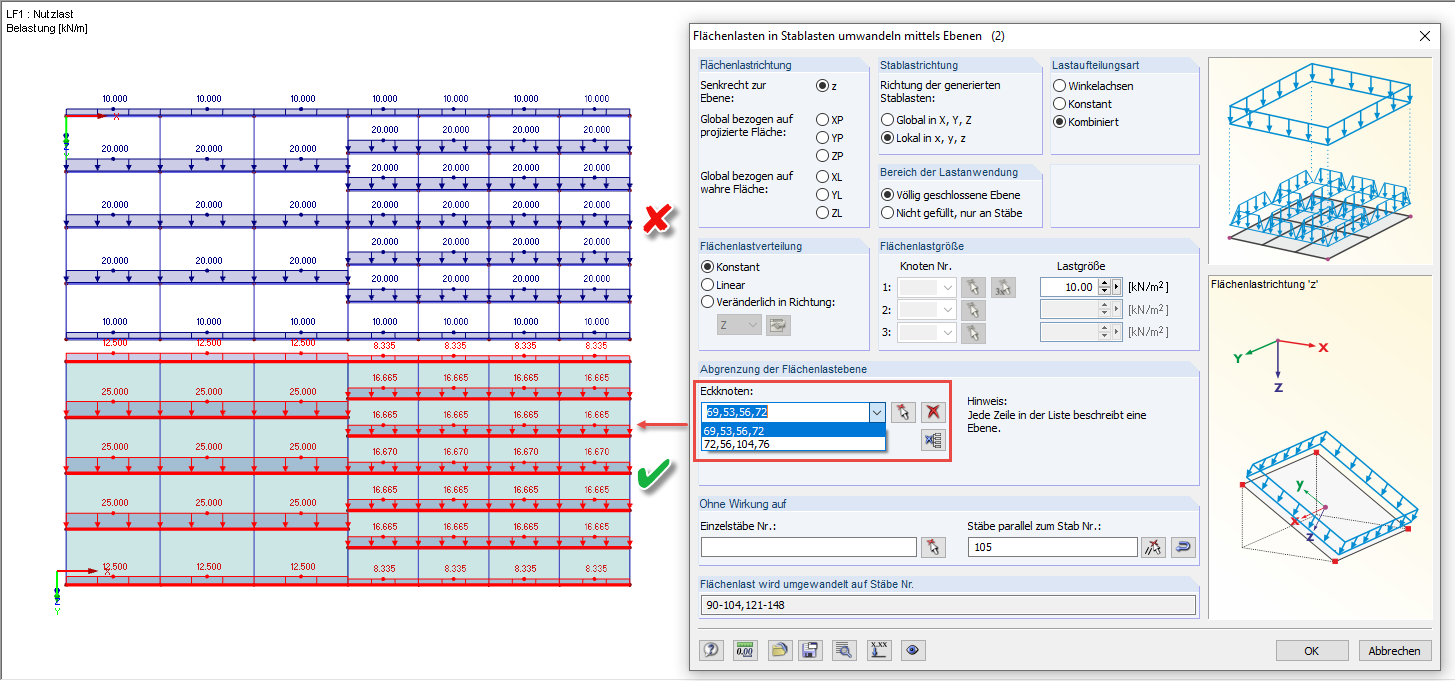Click the edit icon beside Z direction dropdown
The width and height of the screenshot is (1455, 681).
tap(777, 324)
